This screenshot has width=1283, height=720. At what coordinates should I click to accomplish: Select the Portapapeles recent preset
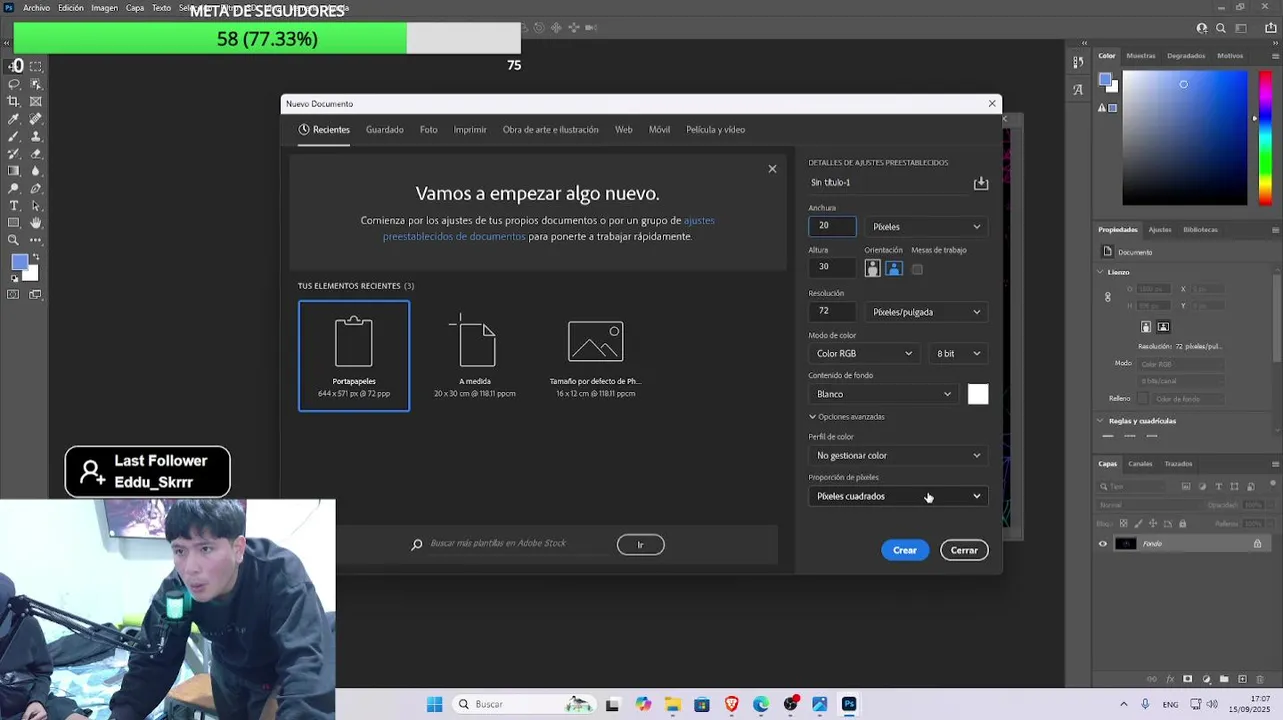(354, 356)
